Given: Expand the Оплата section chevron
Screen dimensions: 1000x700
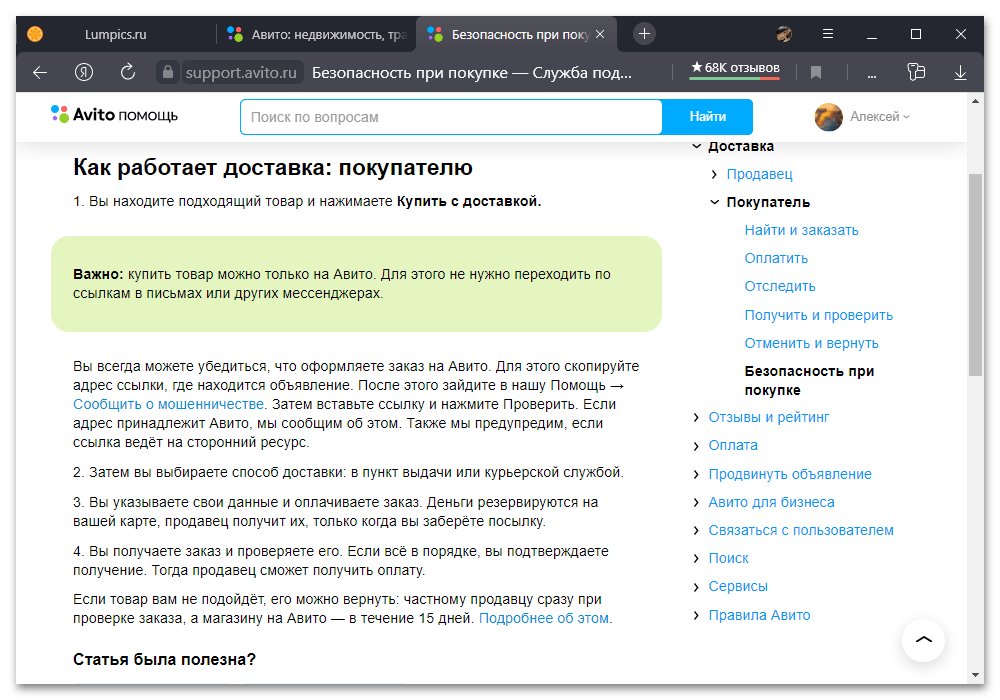Looking at the screenshot, I should (696, 446).
